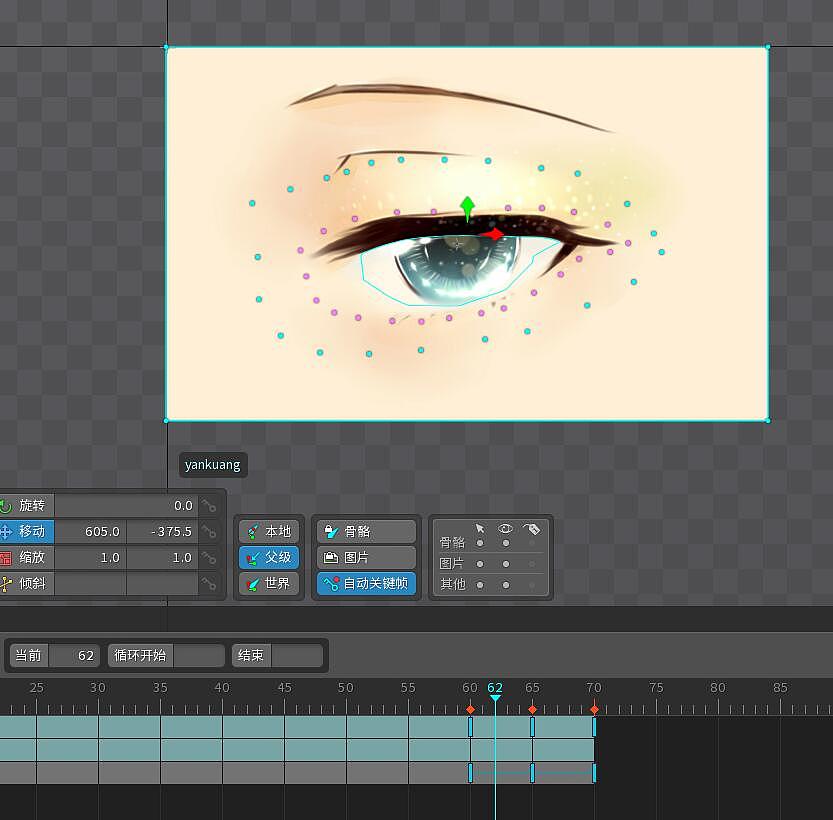Click the green Y-axis translate arrow handle
The width and height of the screenshot is (833, 820).
[x=468, y=208]
